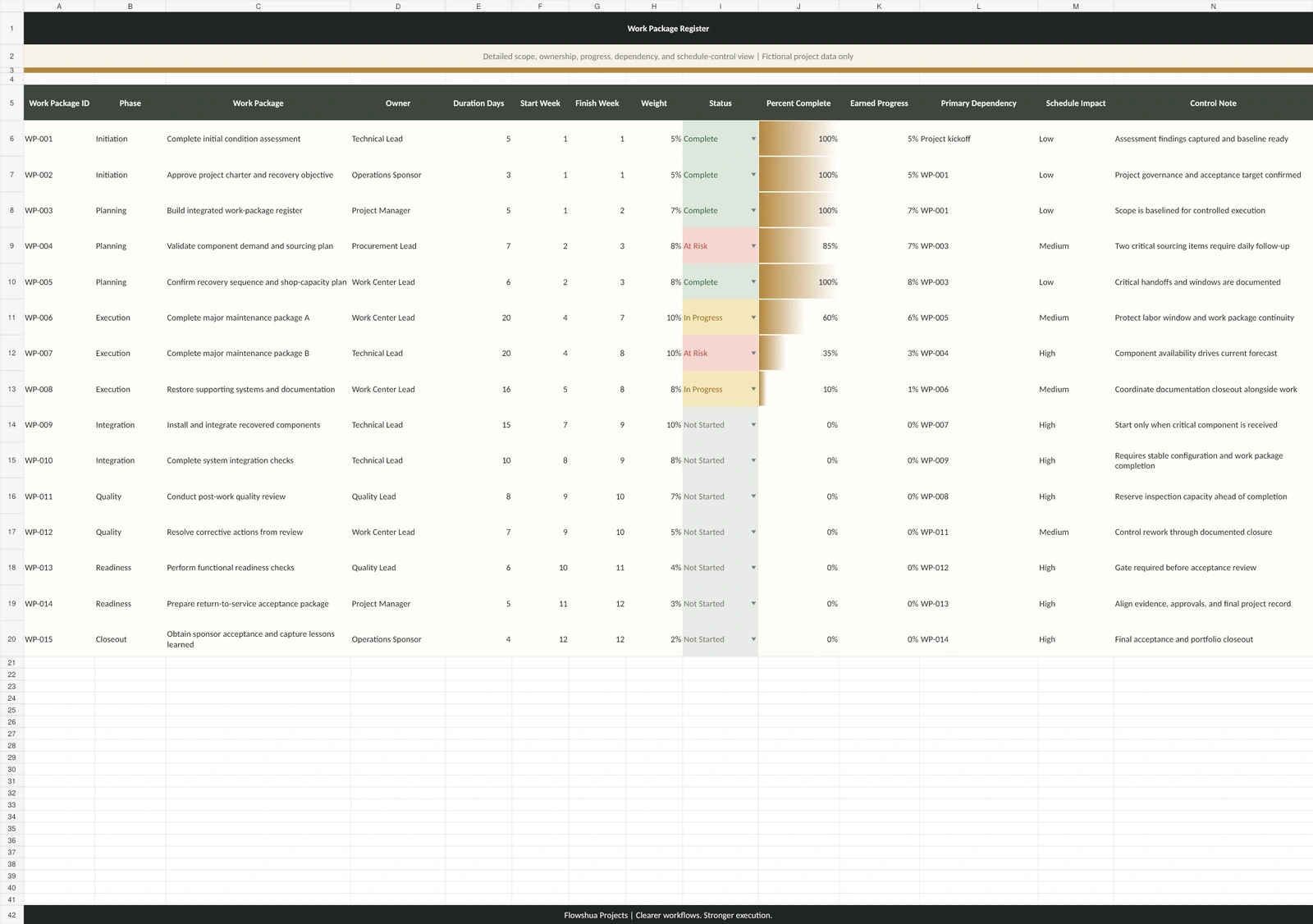
Task: Open Not Started status dropdown for WP-009
Action: (x=753, y=425)
